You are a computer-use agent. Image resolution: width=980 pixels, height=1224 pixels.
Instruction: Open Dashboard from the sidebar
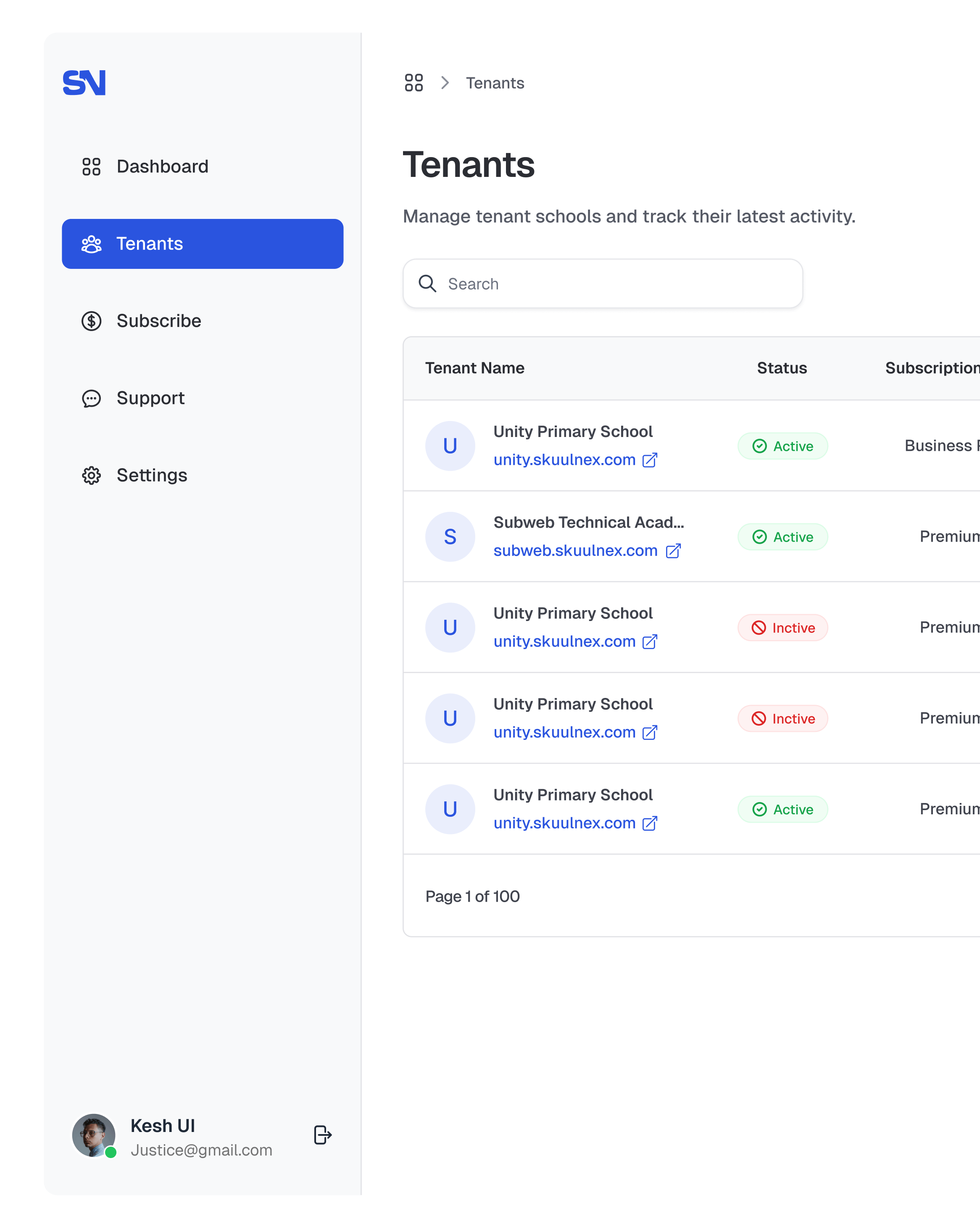point(162,166)
